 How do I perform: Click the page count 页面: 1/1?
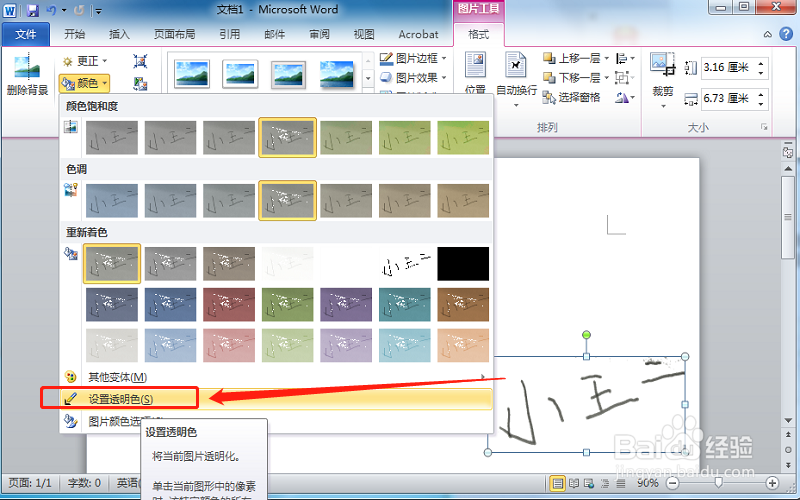pyautogui.click(x=30, y=483)
